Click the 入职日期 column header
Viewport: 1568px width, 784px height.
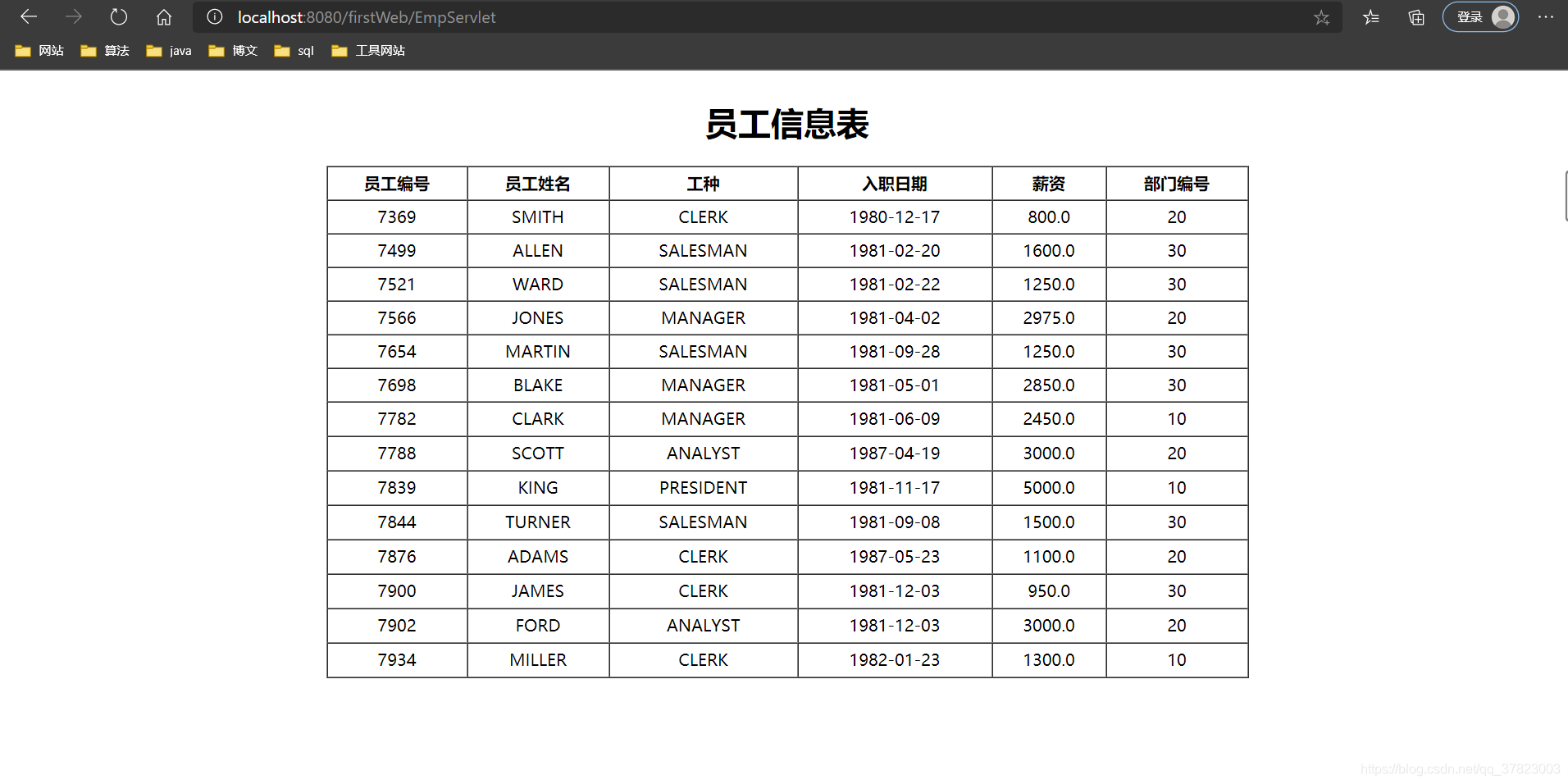[895, 184]
